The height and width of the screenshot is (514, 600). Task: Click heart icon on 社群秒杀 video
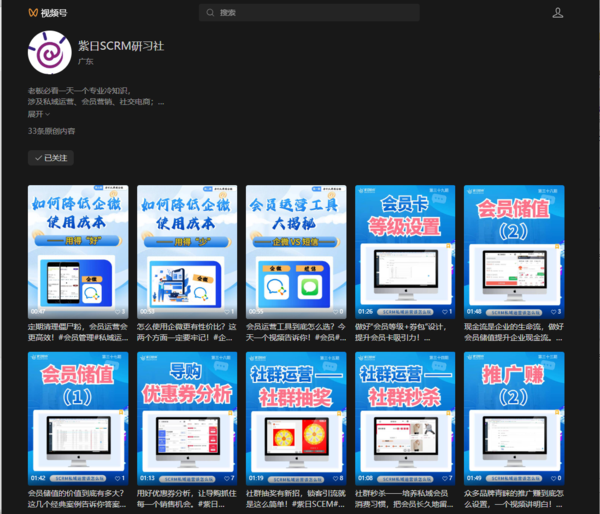(x=445, y=478)
